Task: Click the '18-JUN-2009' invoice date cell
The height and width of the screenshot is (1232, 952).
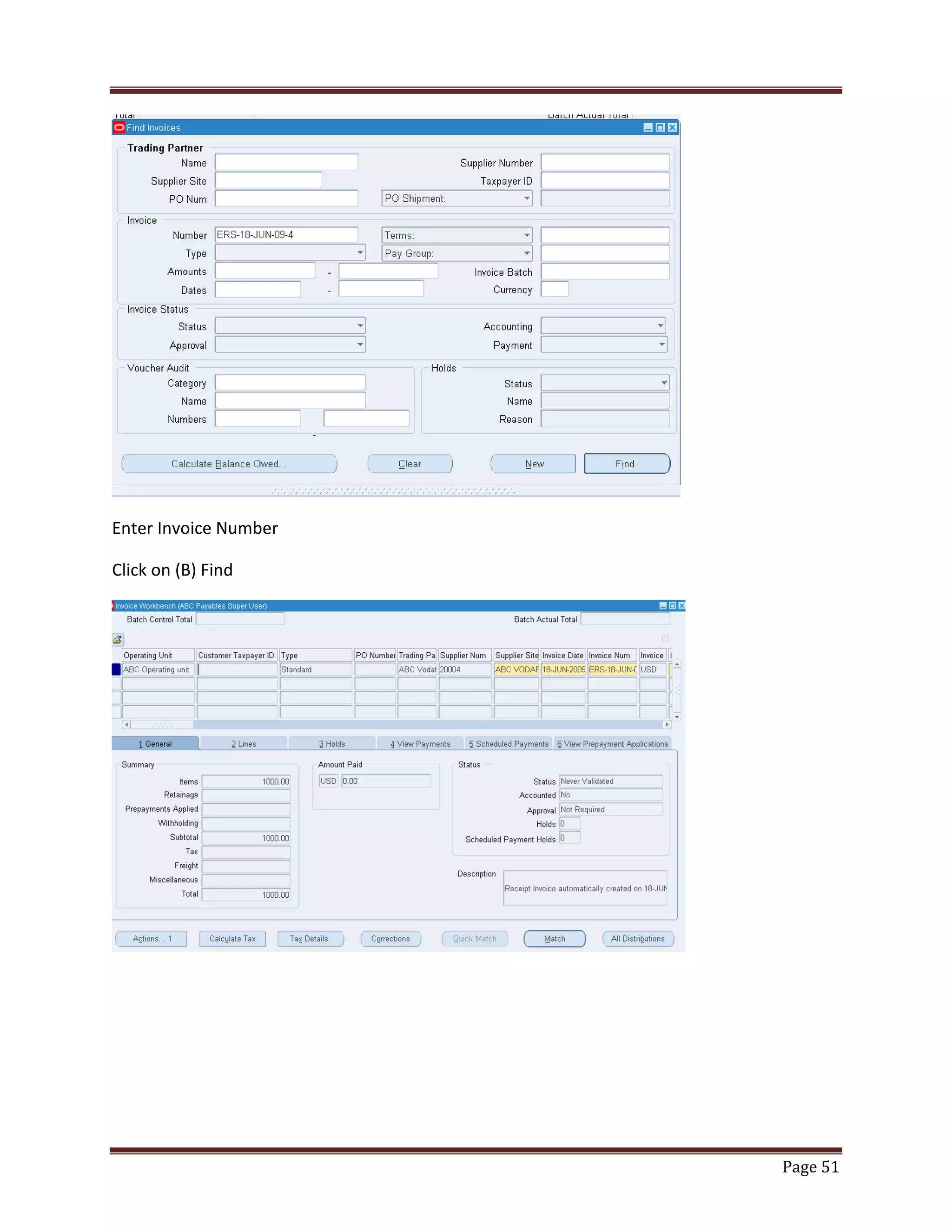Action: pyautogui.click(x=563, y=669)
